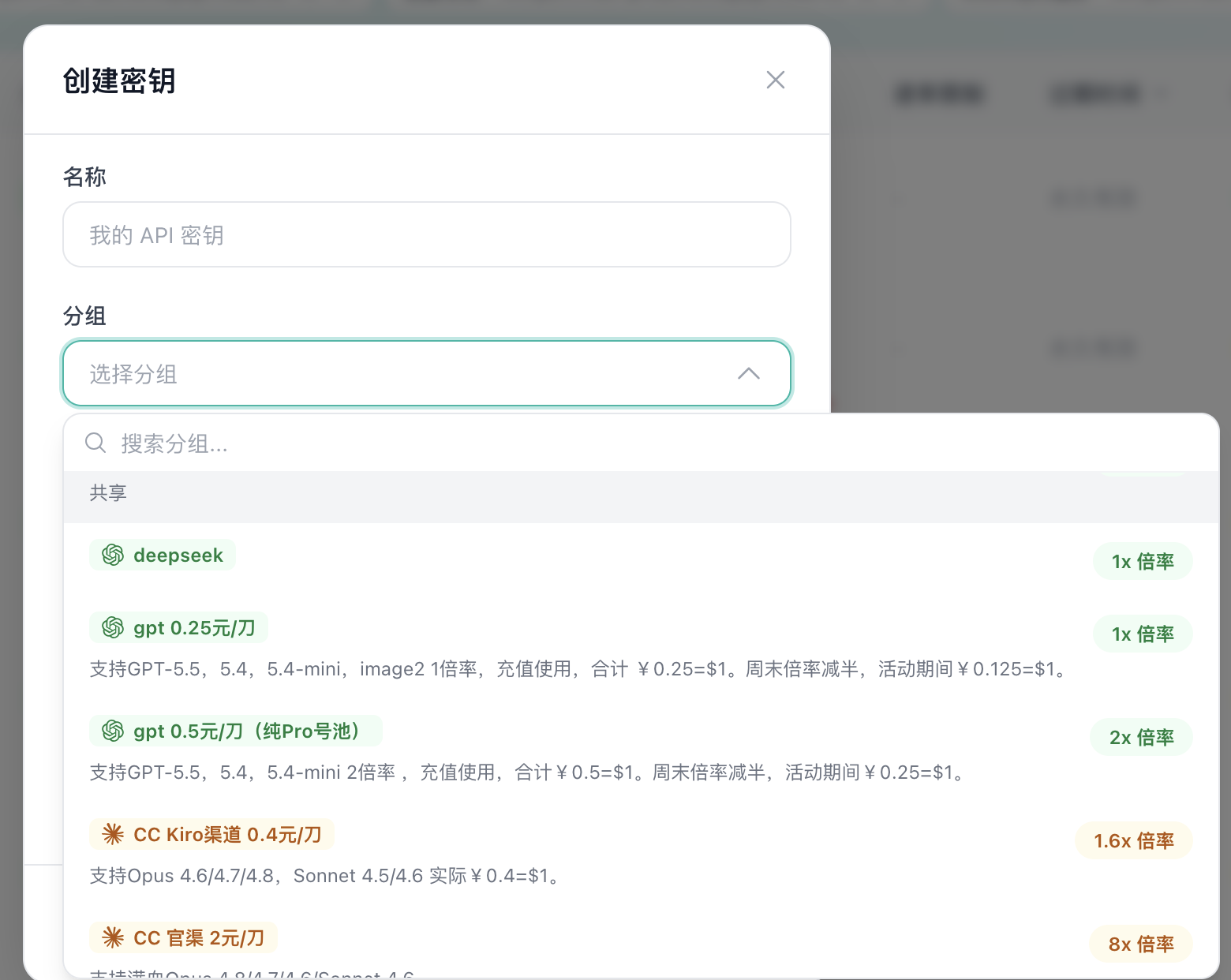This screenshot has width=1231, height=980.
Task: Click the 1x 倍率 badge for gpt 0.25元/刀
Action: click(x=1143, y=634)
